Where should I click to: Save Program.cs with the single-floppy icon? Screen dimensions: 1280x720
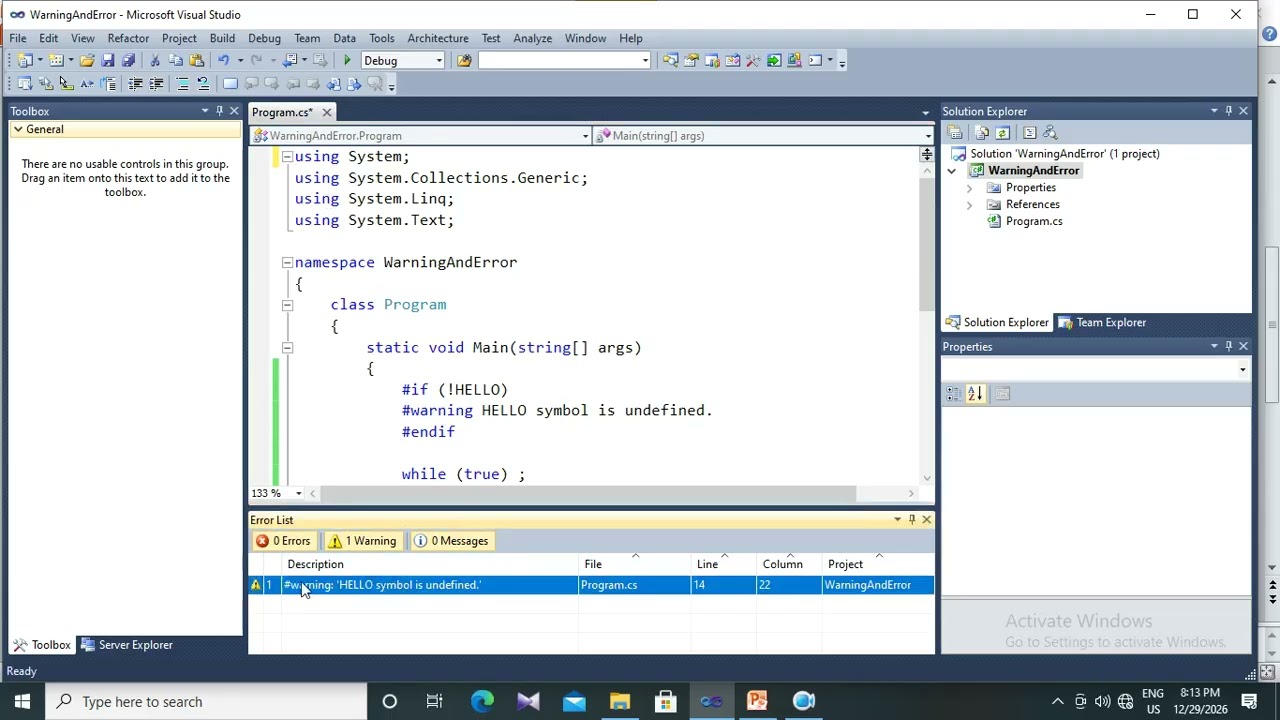[x=108, y=61]
